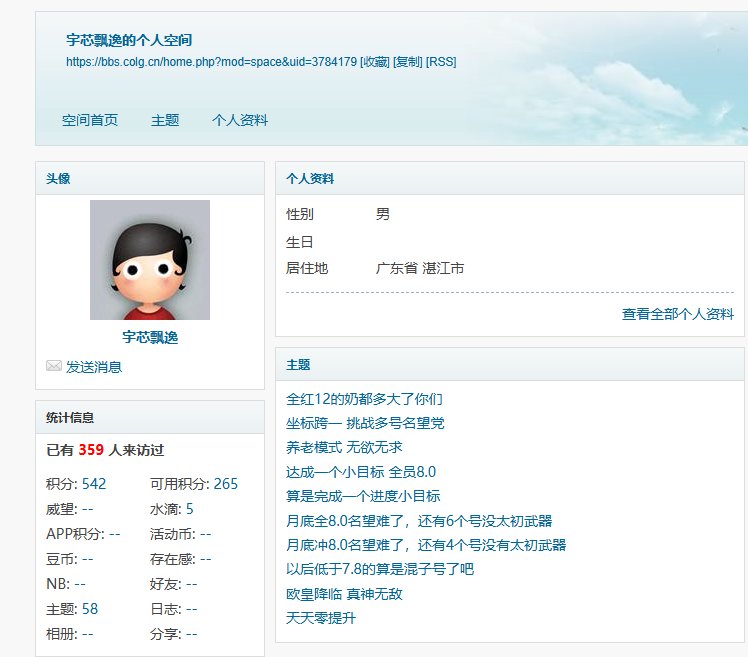
Task: Click the NB stat entry
Action: 66,584
